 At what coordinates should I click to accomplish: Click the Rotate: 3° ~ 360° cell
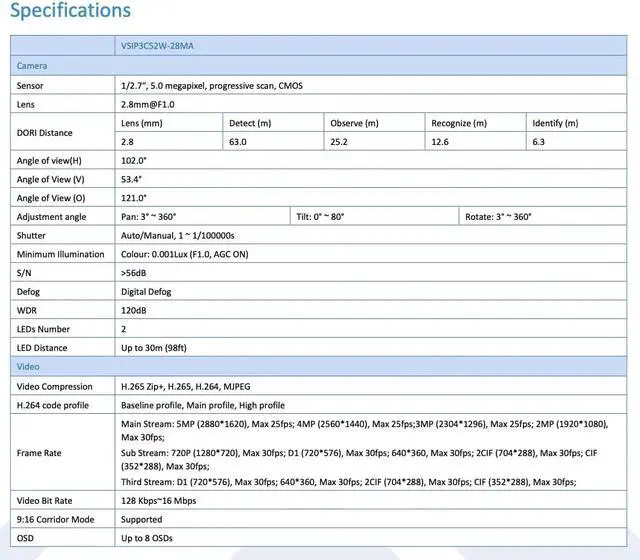click(x=499, y=216)
